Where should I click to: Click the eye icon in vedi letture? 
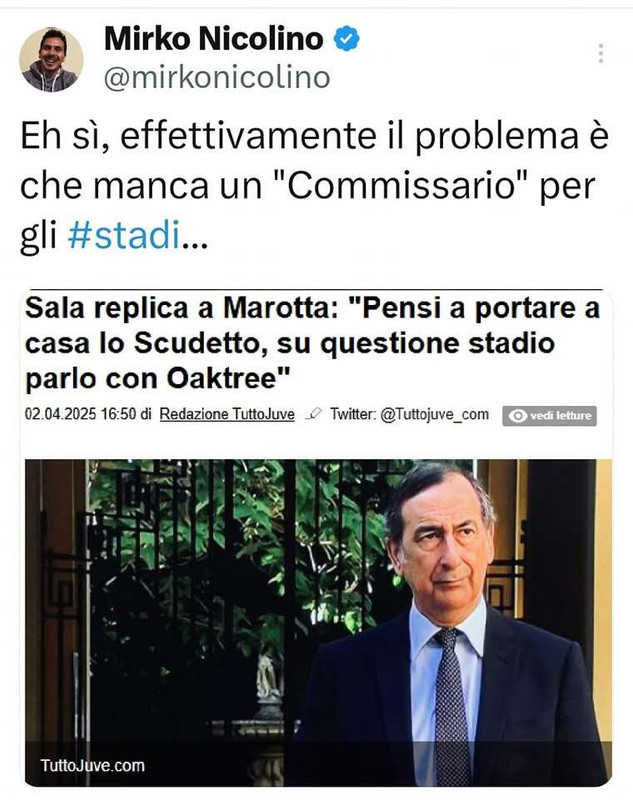click(x=517, y=416)
